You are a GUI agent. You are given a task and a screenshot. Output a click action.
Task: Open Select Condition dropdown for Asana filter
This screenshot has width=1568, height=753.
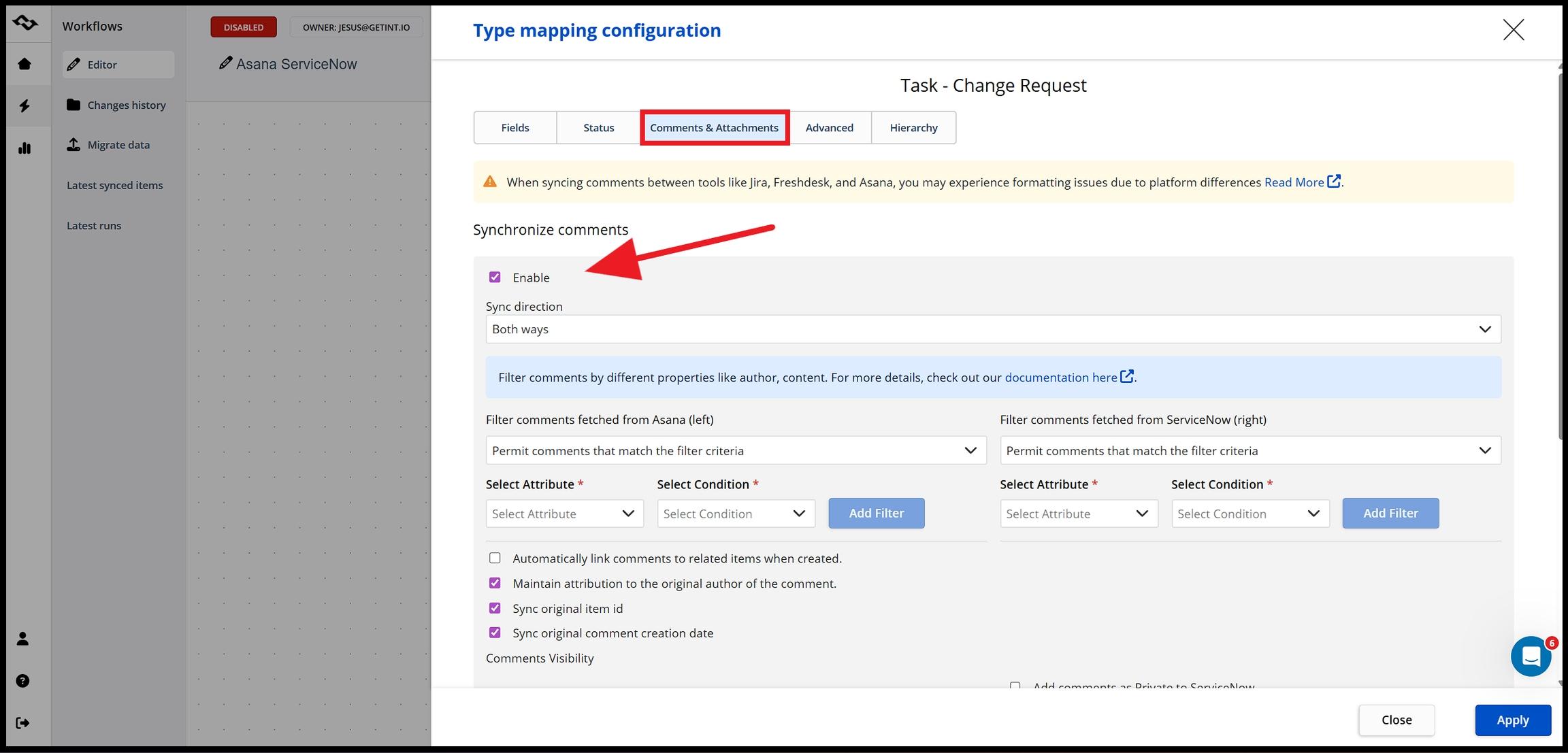[736, 514]
